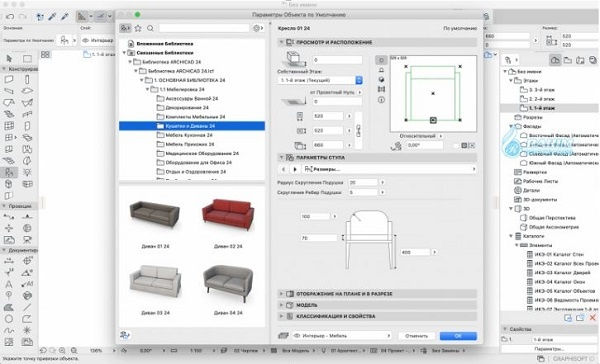The width and height of the screenshot is (600, 364).
Task: Select the Door tool in the toolbox
Action: point(27,126)
